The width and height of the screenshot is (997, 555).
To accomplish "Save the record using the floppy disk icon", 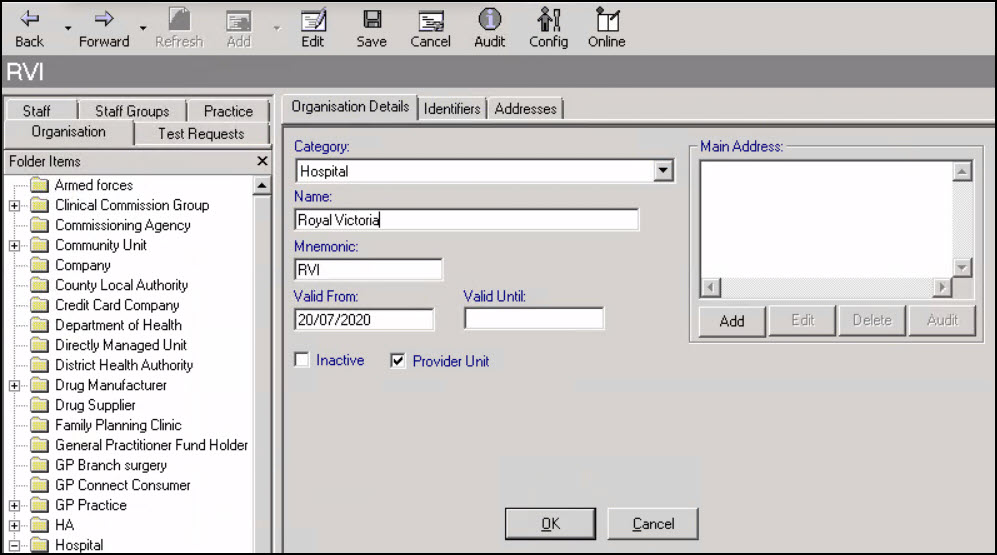I will tap(372, 20).
